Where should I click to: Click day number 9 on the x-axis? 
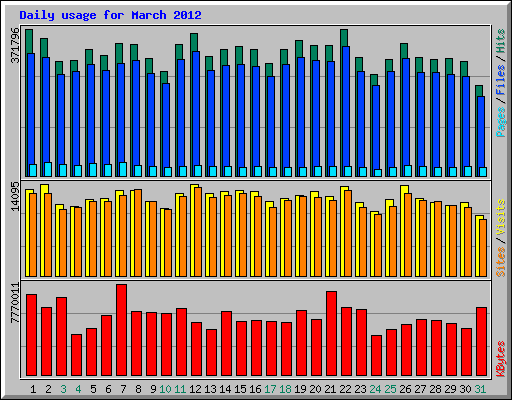click(153, 389)
